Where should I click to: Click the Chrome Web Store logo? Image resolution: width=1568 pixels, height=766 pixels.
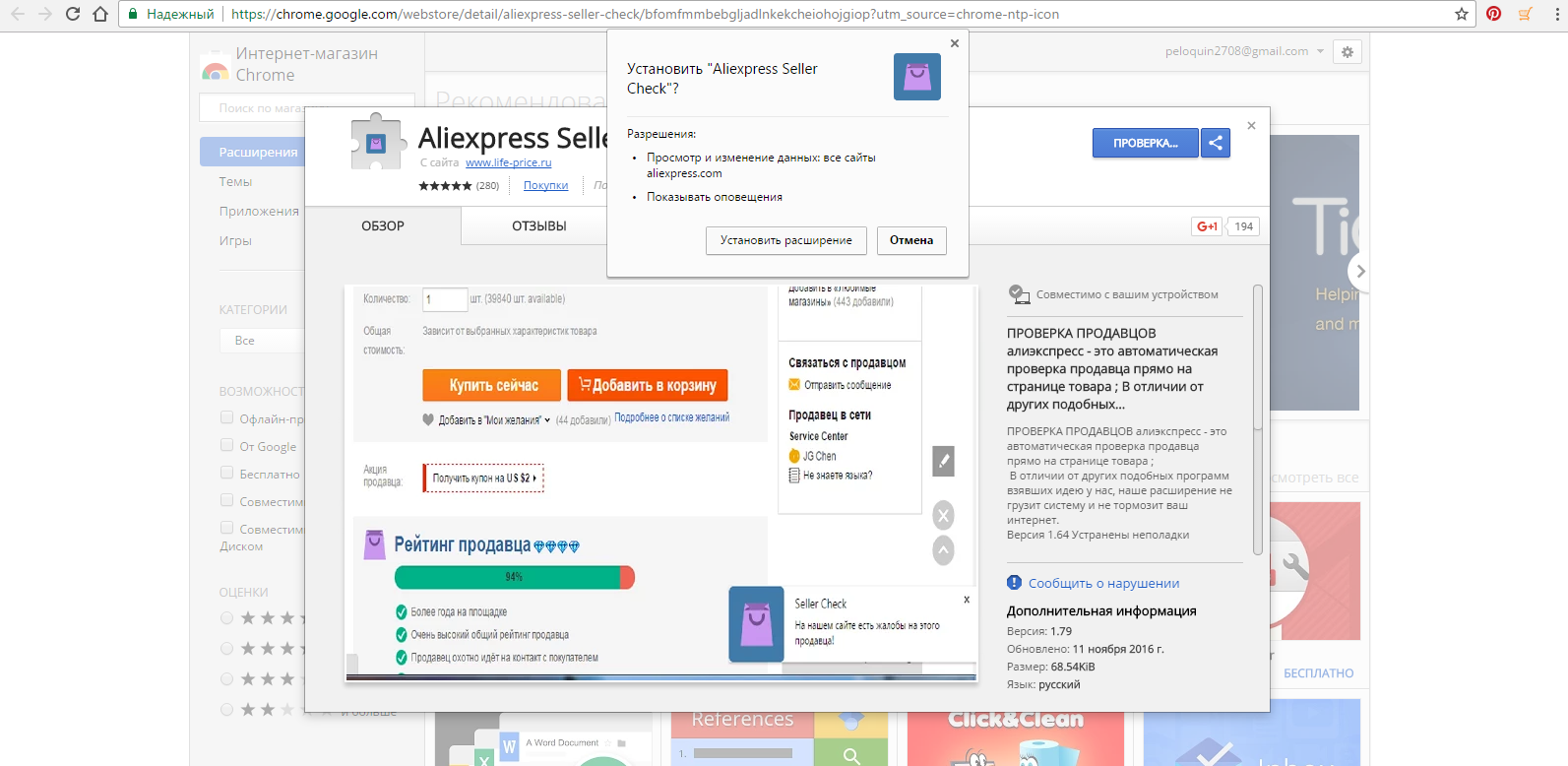(x=215, y=68)
